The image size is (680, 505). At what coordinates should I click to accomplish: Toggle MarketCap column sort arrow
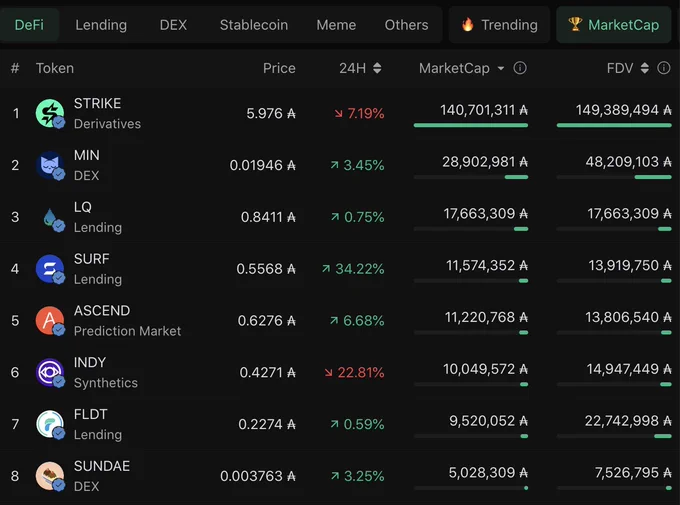(x=501, y=68)
